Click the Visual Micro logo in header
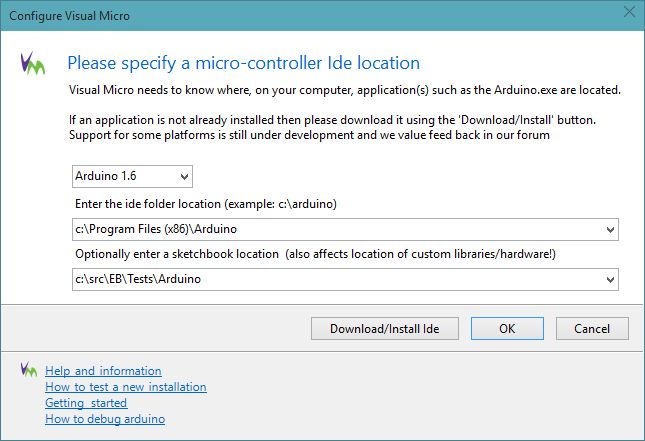This screenshot has width=645, height=441. point(32,62)
